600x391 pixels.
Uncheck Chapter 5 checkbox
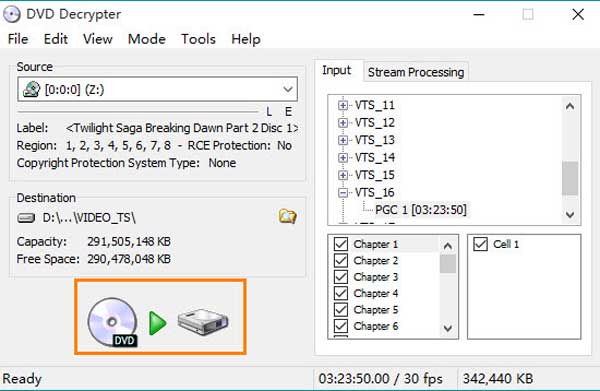(x=341, y=310)
